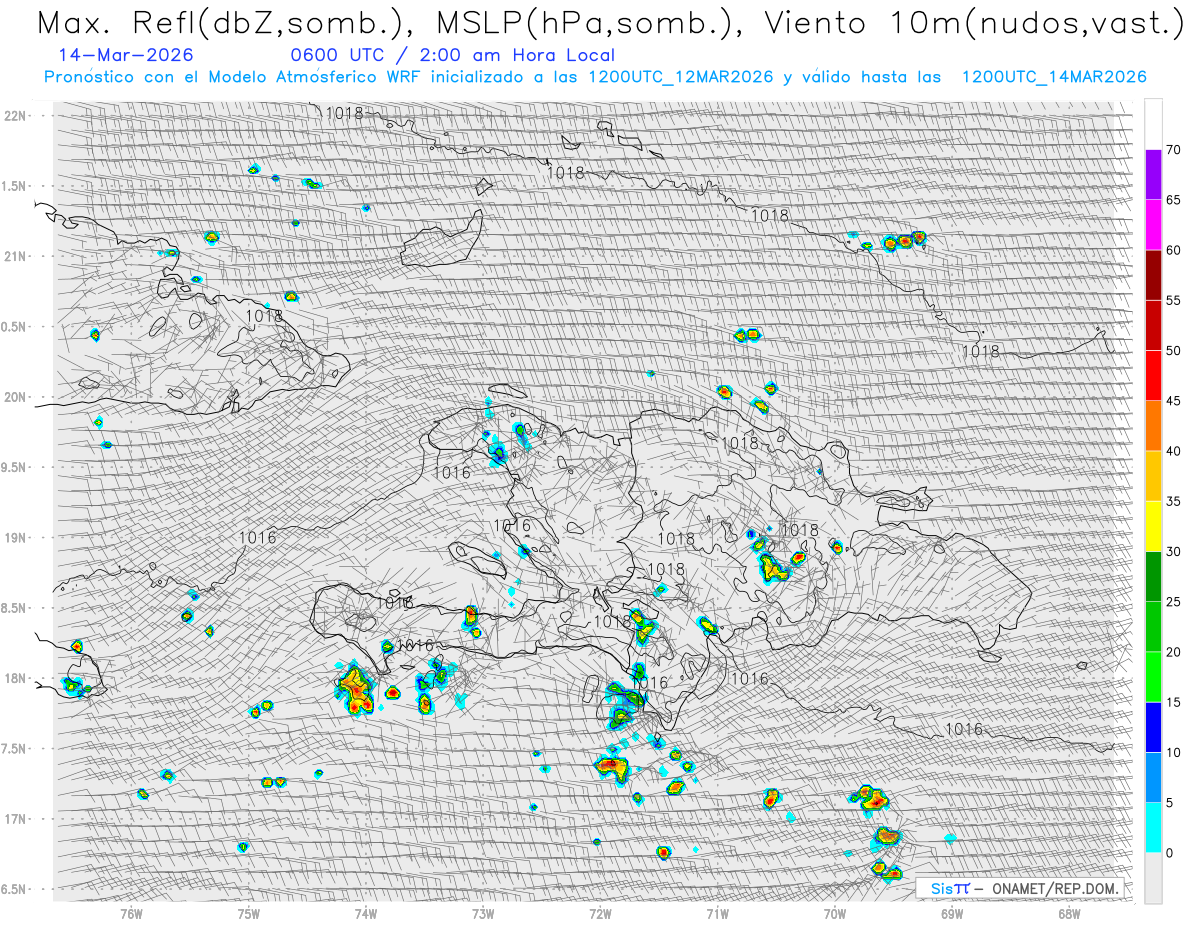Click the colorbar label 60
This screenshot has height=927, width=1200.
click(1173, 250)
